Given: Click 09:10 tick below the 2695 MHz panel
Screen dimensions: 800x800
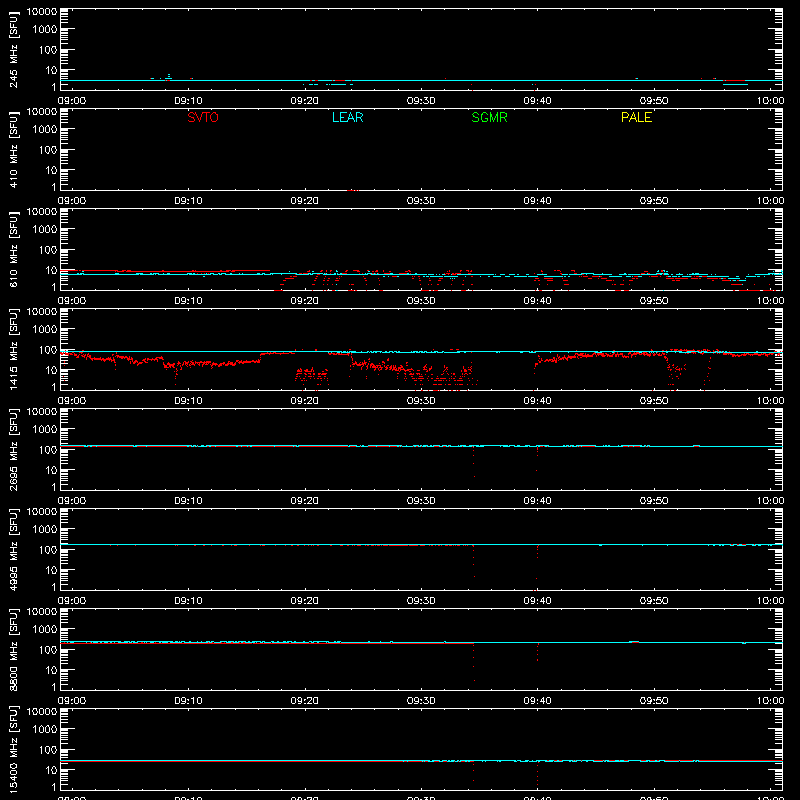Looking at the screenshot, I should (x=188, y=501).
